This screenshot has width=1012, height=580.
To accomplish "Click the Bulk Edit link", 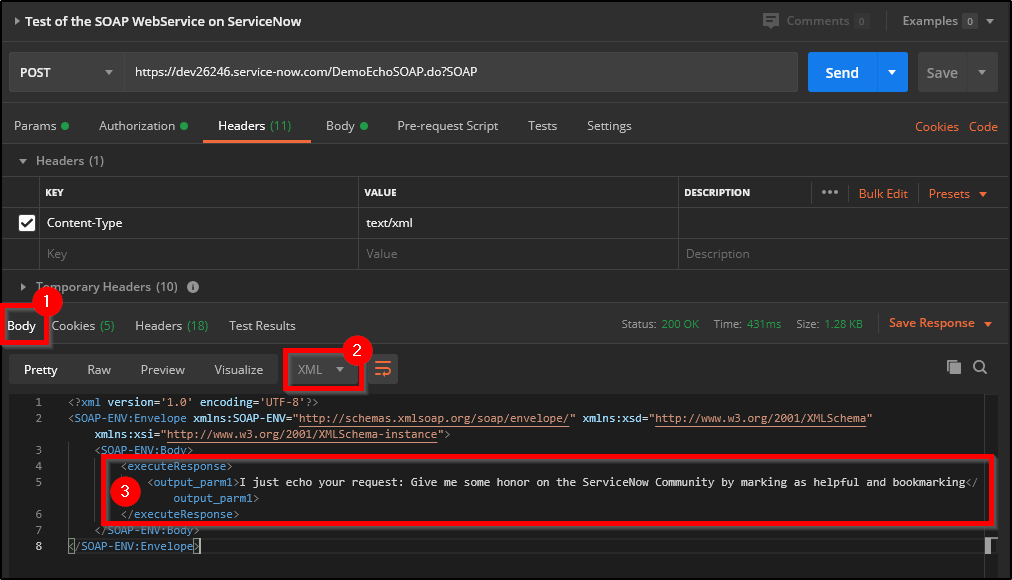I will click(883, 192).
